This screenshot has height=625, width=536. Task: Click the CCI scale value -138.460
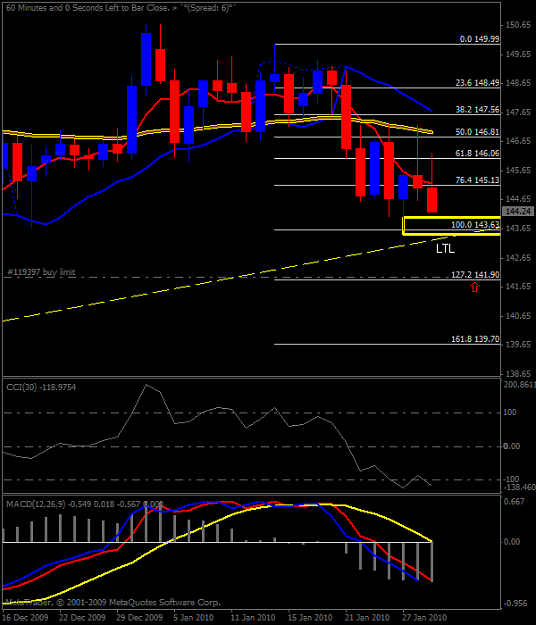(x=520, y=487)
